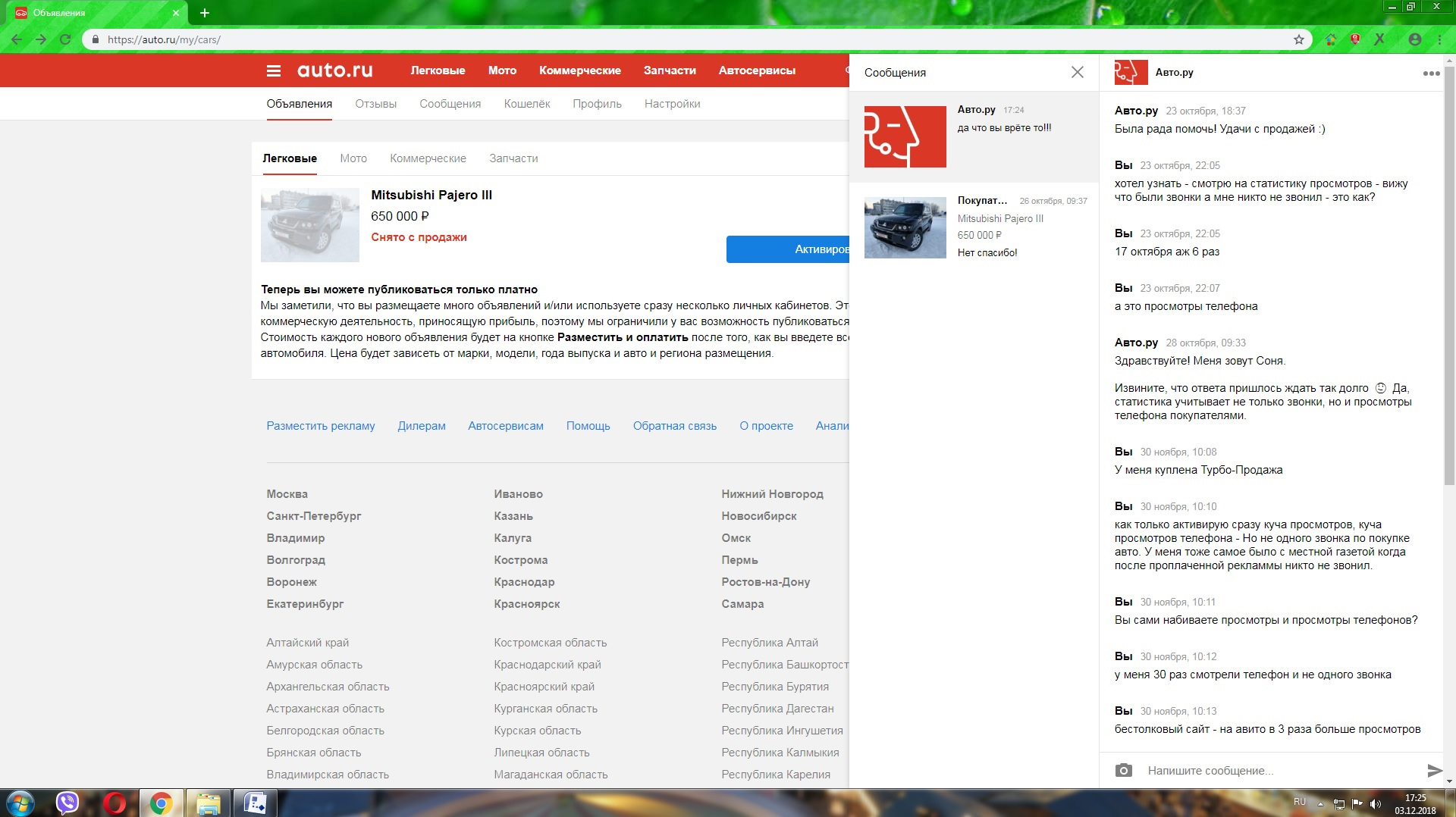1456x817 pixels.
Task: Open Запчасти in the red header
Action: [670, 70]
